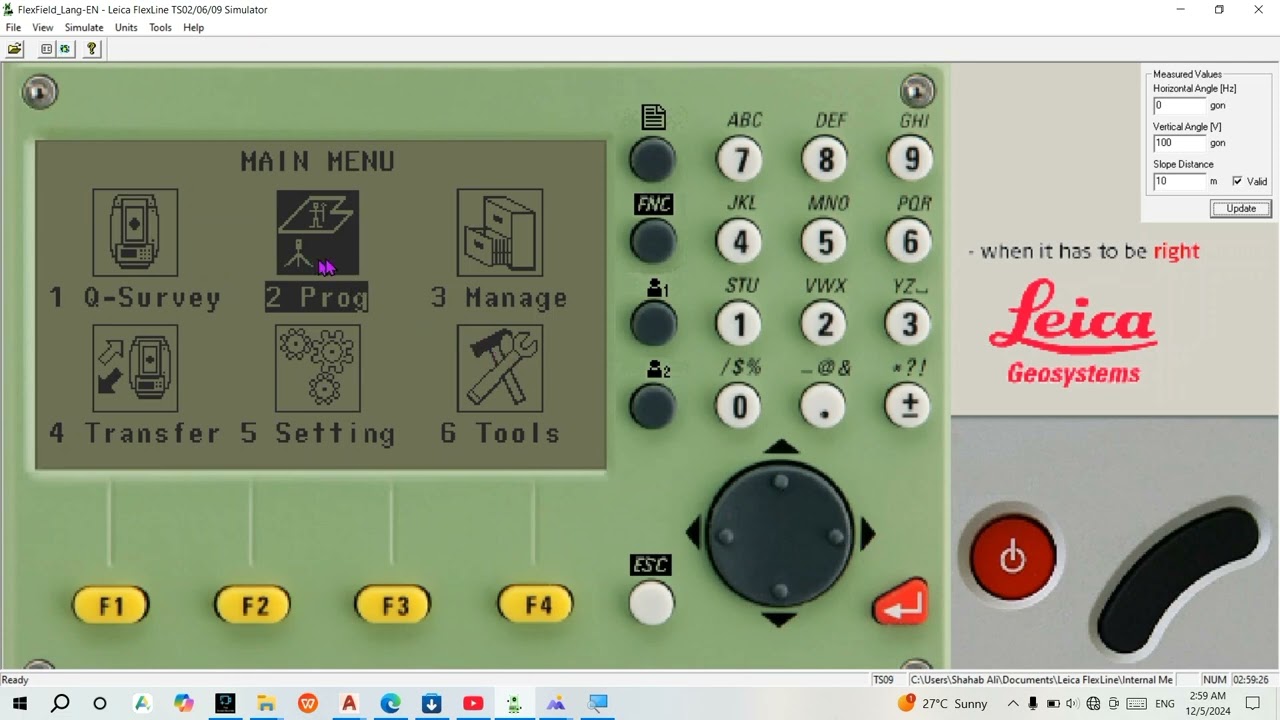
Task: Click navigation pad up arrow
Action: [x=781, y=447]
